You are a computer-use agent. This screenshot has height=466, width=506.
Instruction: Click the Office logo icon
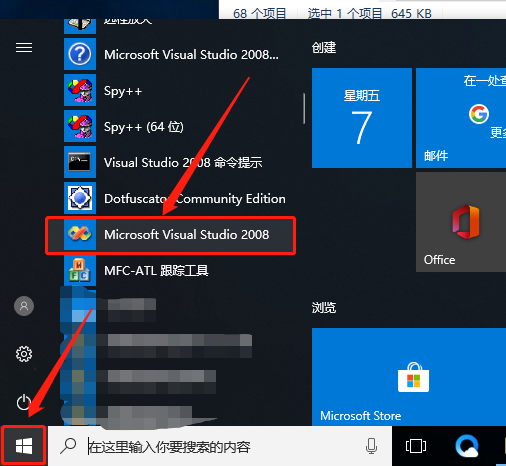(466, 222)
